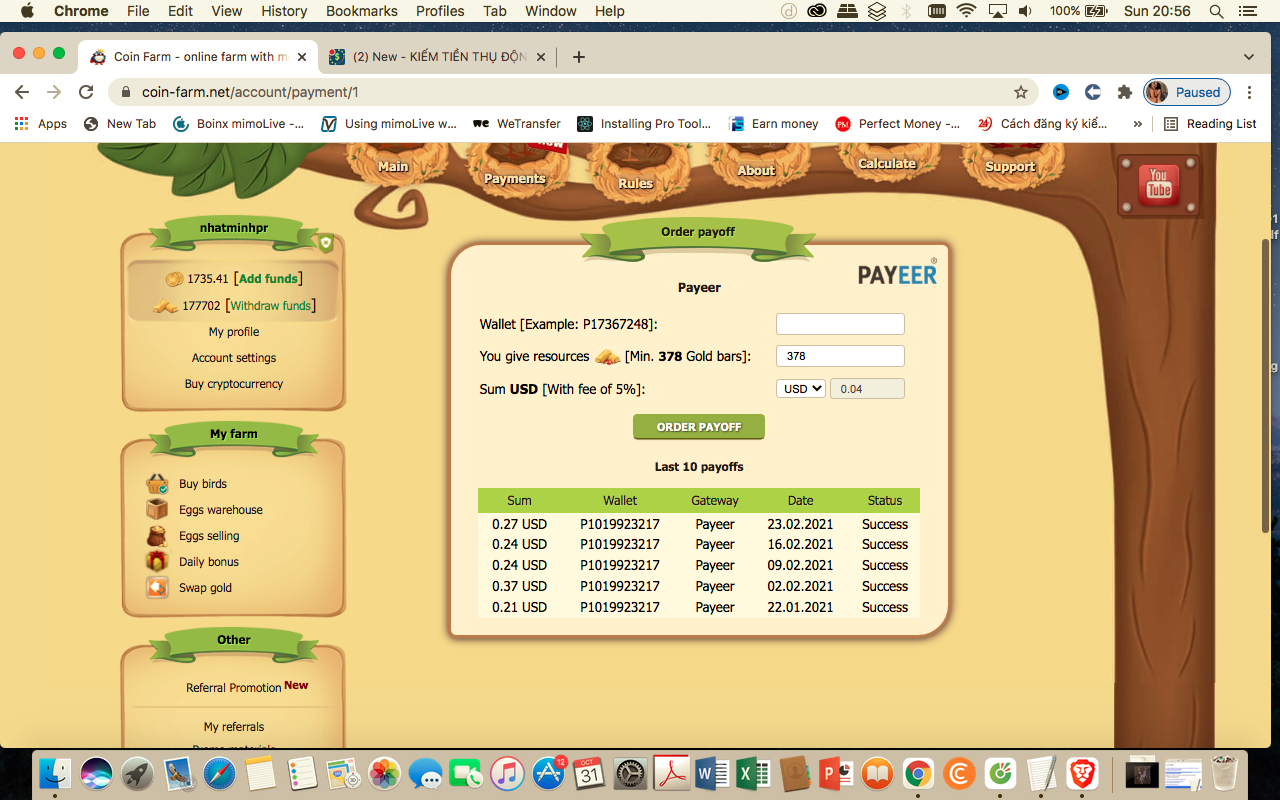Open the View menu in the menu bar

click(x=227, y=11)
